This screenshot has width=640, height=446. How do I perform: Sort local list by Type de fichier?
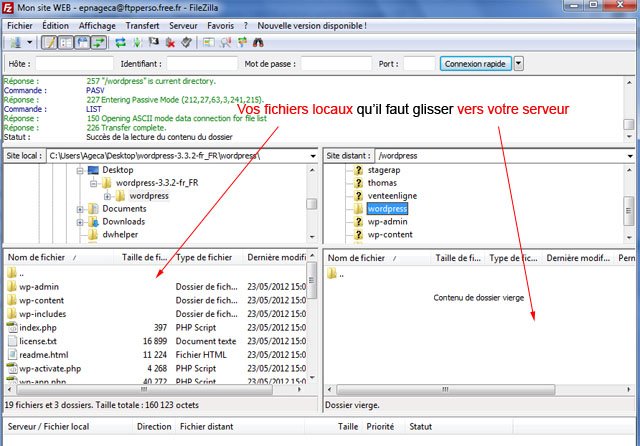point(206,257)
